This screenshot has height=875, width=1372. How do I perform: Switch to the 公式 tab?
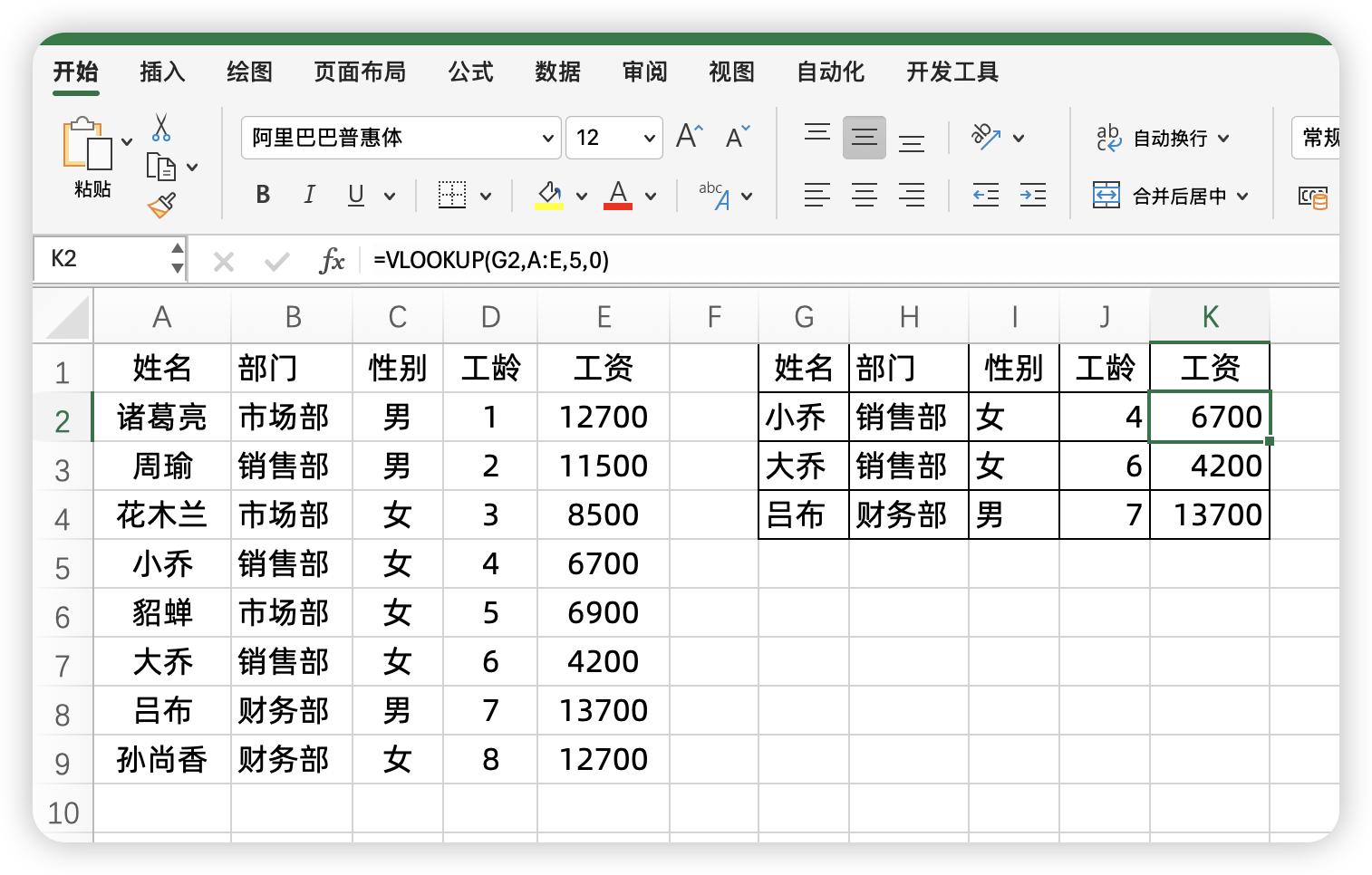coord(470,72)
